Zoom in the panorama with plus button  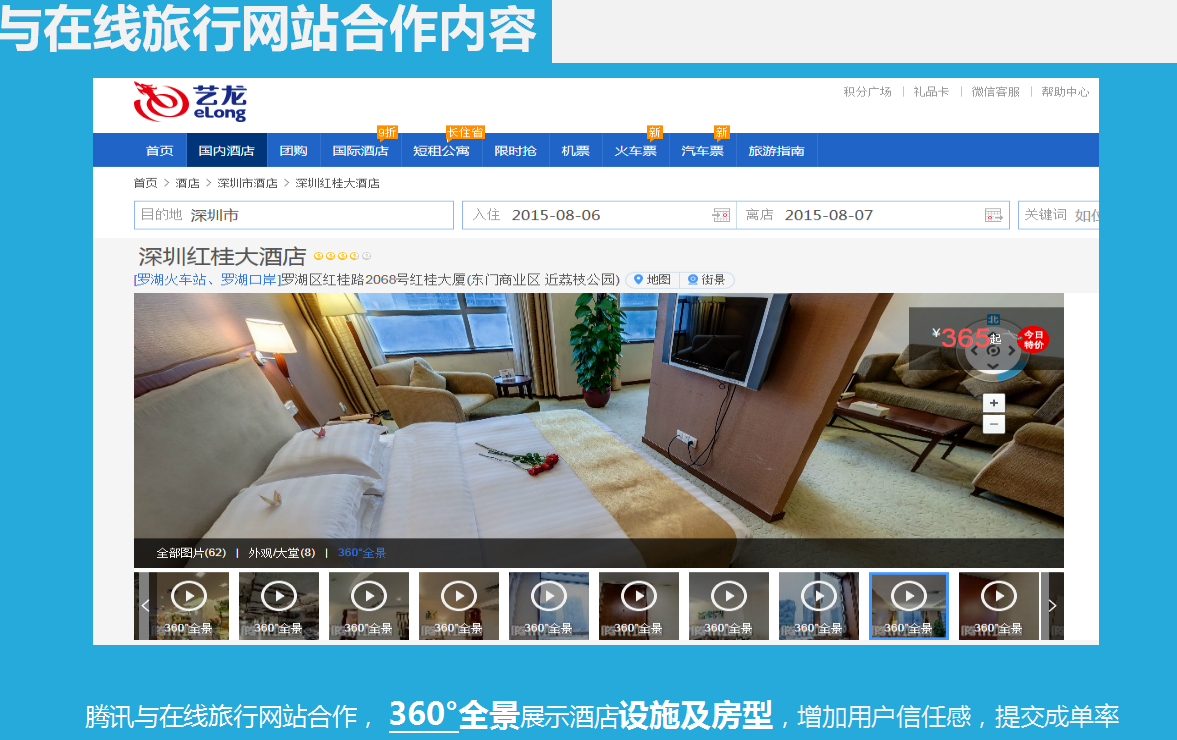tap(993, 402)
